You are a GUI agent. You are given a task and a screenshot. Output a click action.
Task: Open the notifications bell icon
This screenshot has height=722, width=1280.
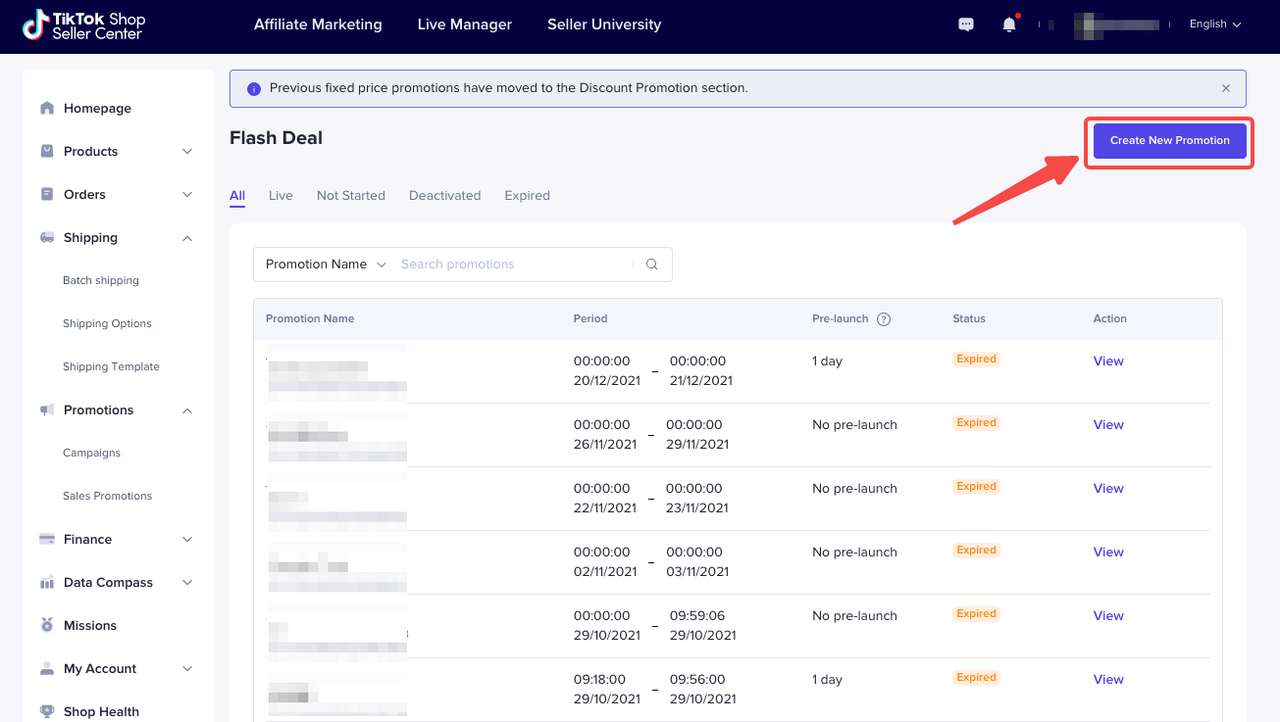(x=1009, y=25)
